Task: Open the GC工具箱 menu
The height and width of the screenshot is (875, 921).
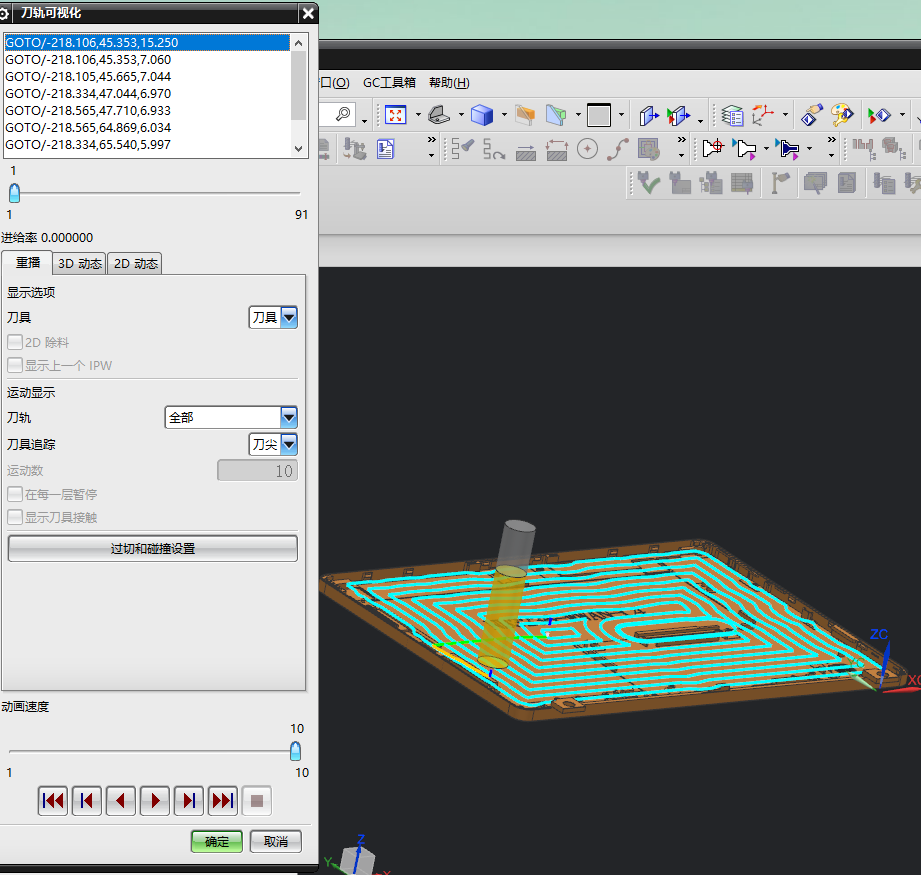Action: (x=389, y=83)
